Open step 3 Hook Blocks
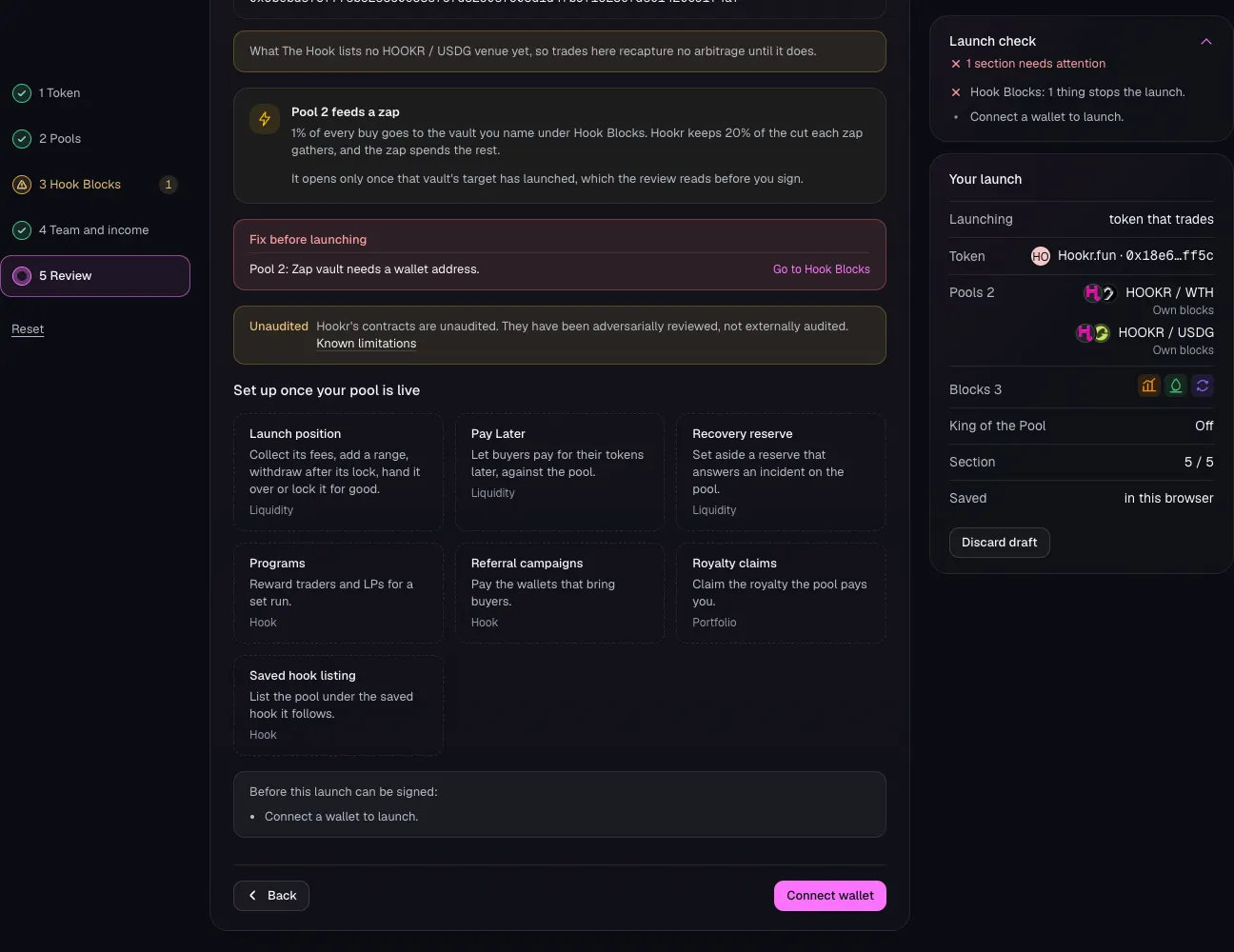 pyautogui.click(x=95, y=185)
